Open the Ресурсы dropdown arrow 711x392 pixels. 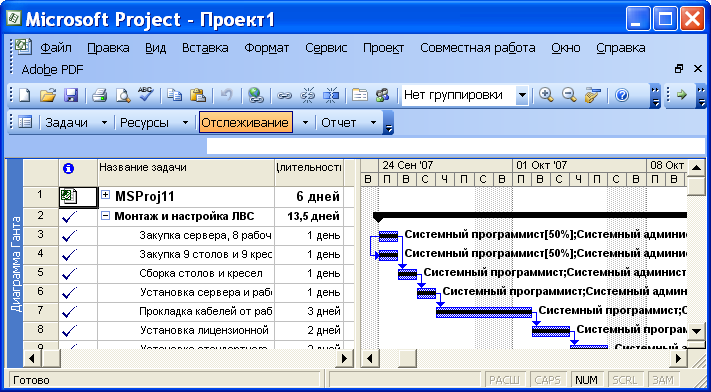(185, 122)
